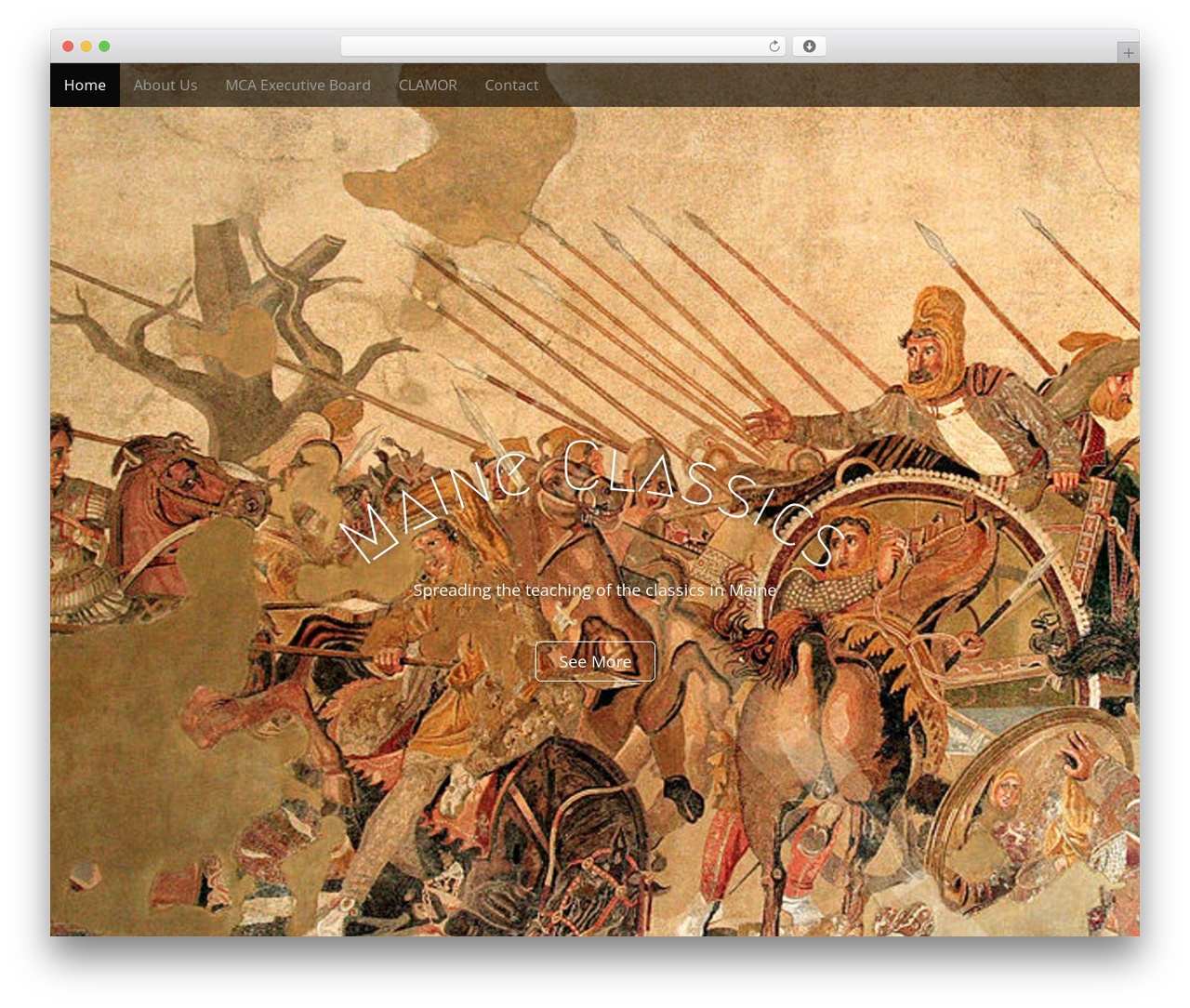Close the window with the red button

(x=68, y=46)
